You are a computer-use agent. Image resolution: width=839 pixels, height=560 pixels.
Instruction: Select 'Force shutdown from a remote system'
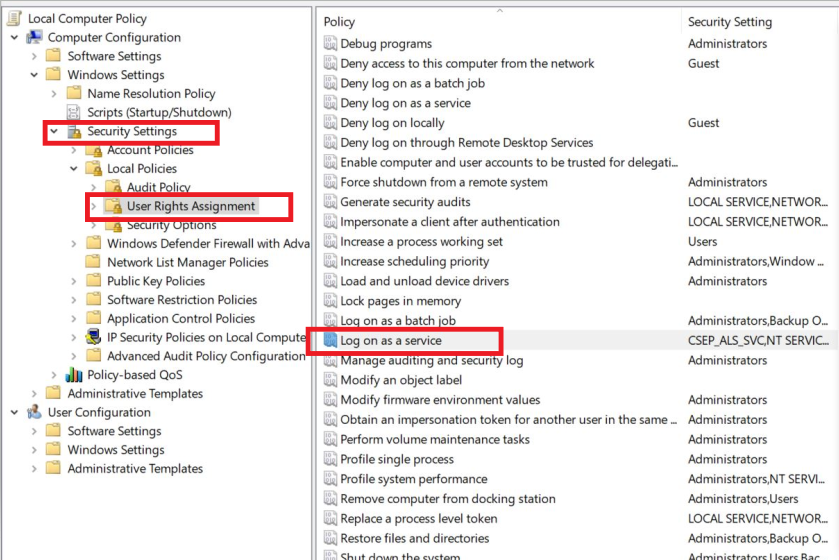[444, 182]
